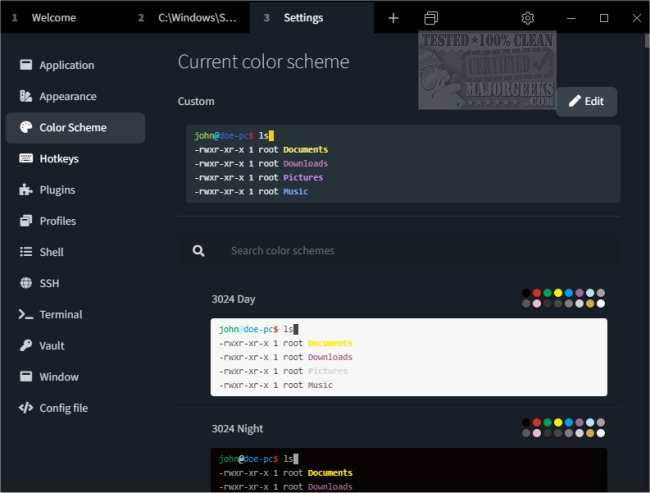Click the settings gear in title bar

(x=528, y=18)
